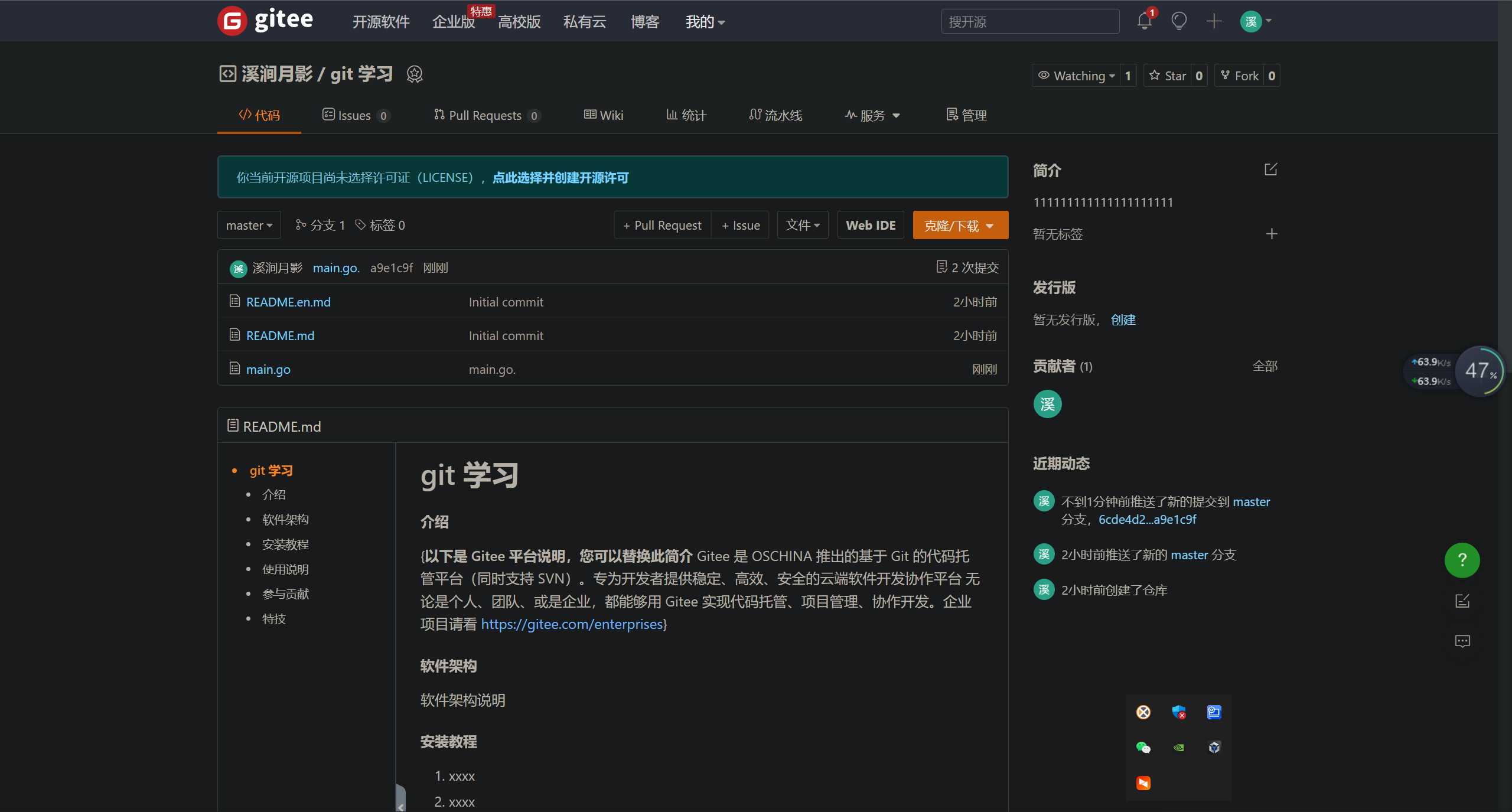1512x812 pixels.
Task: Open the main.go file link
Action: point(268,369)
